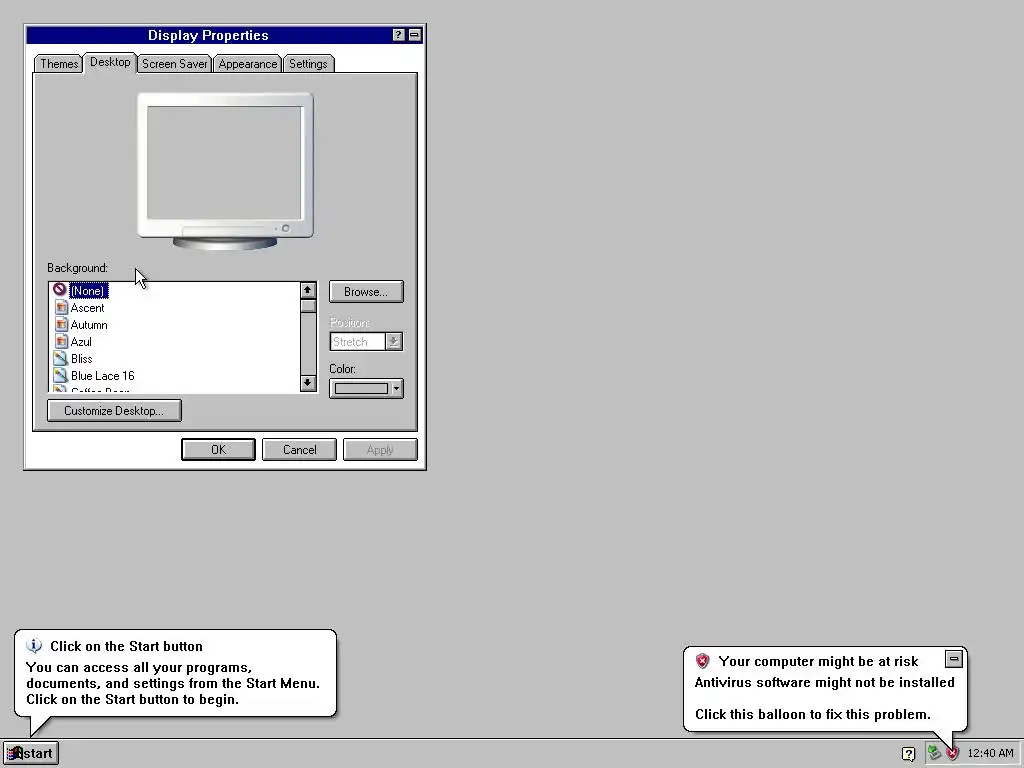
Task: Click the background list scroll up arrow
Action: coord(308,290)
